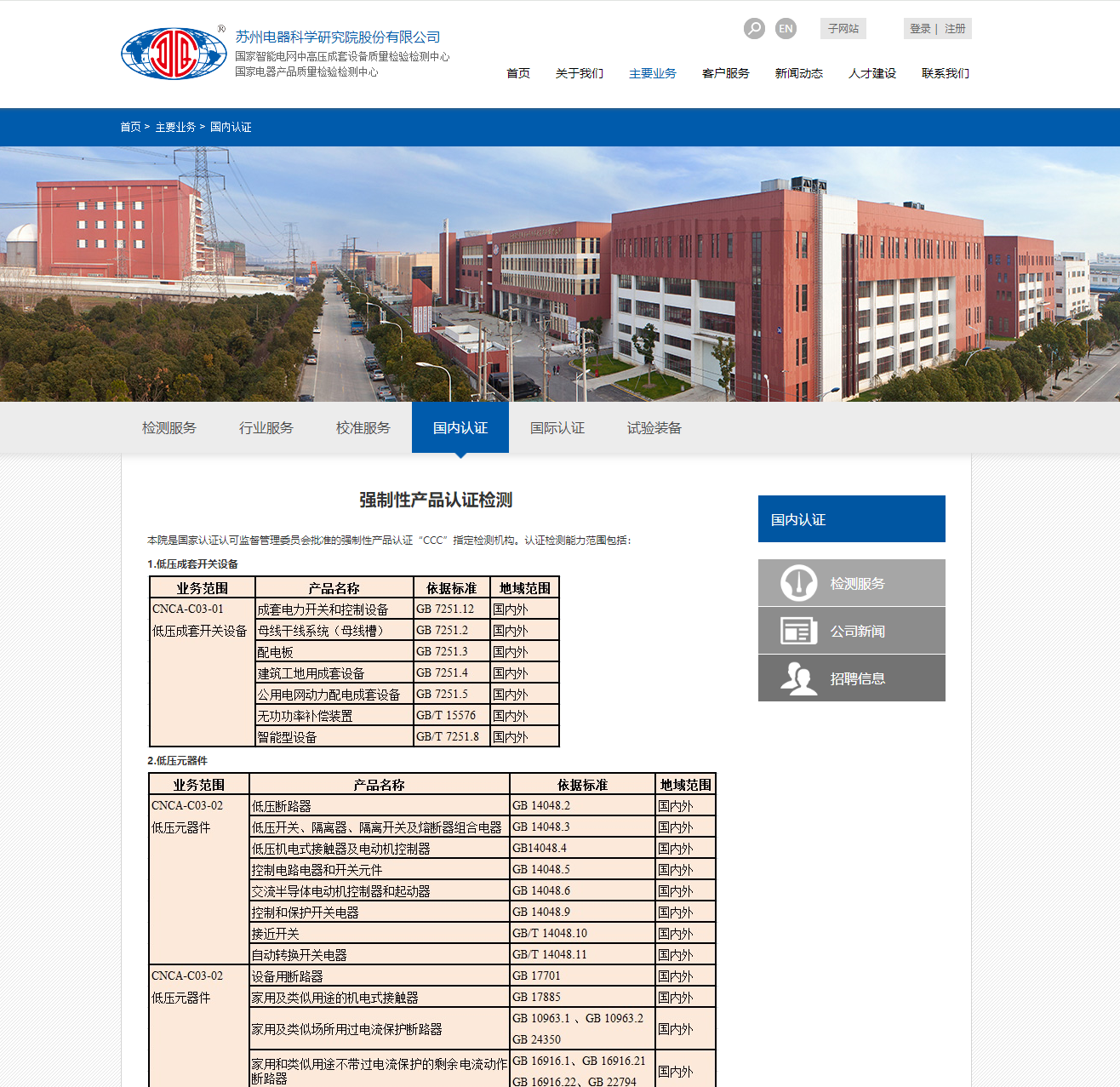Image resolution: width=1120 pixels, height=1087 pixels.
Task: Click the 低压机电式接触器及电动机控制器 cell
Action: coord(380,848)
